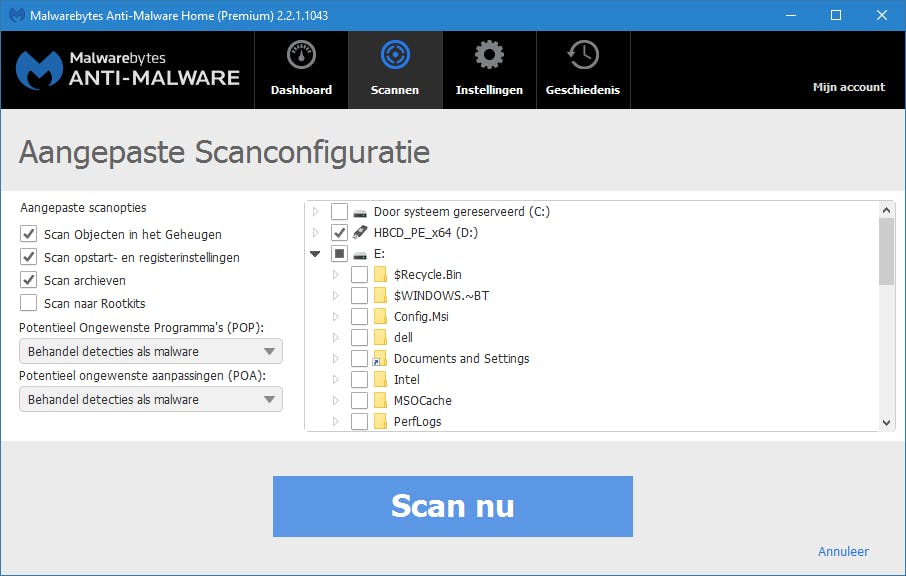Screen dimensions: 906x576
Task: Click the Intel folder icon
Action: 380,380
